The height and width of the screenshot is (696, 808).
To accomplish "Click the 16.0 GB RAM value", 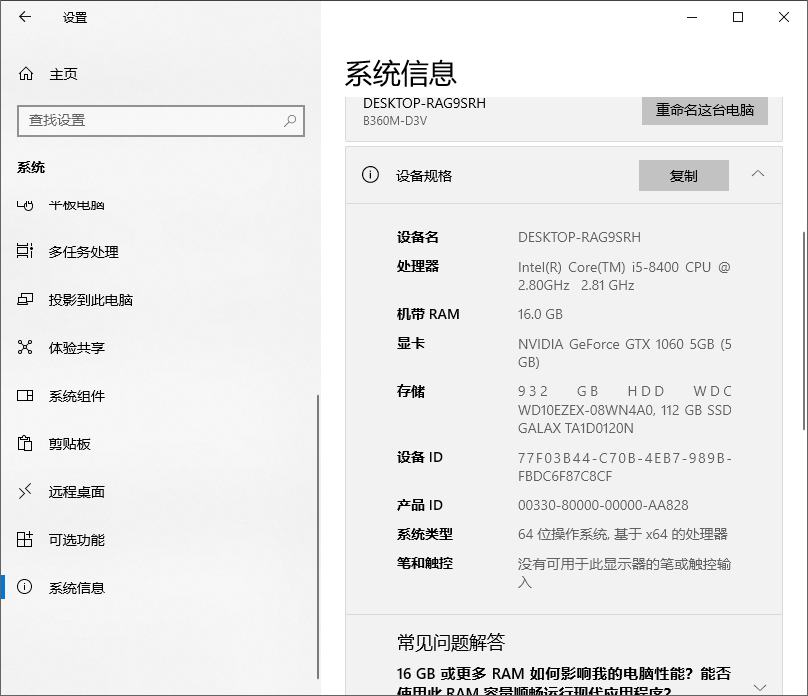I will coord(540,314).
